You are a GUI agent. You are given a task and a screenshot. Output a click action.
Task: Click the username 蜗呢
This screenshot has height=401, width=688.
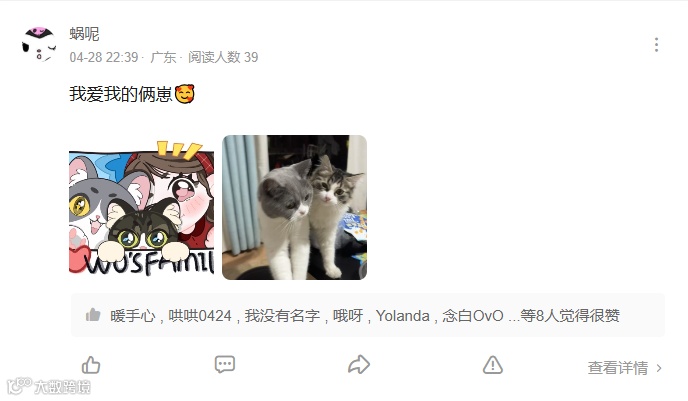[x=84, y=33]
